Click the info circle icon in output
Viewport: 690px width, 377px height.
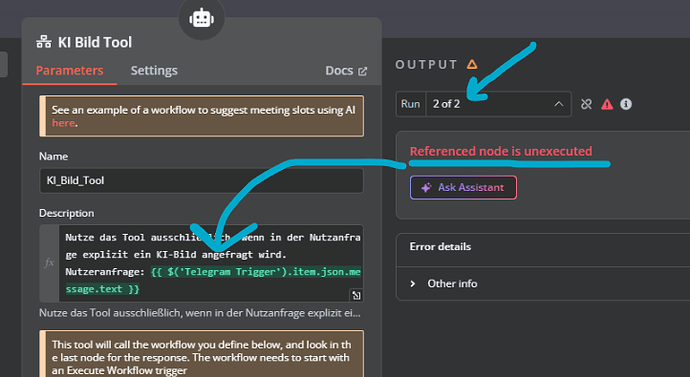point(626,104)
